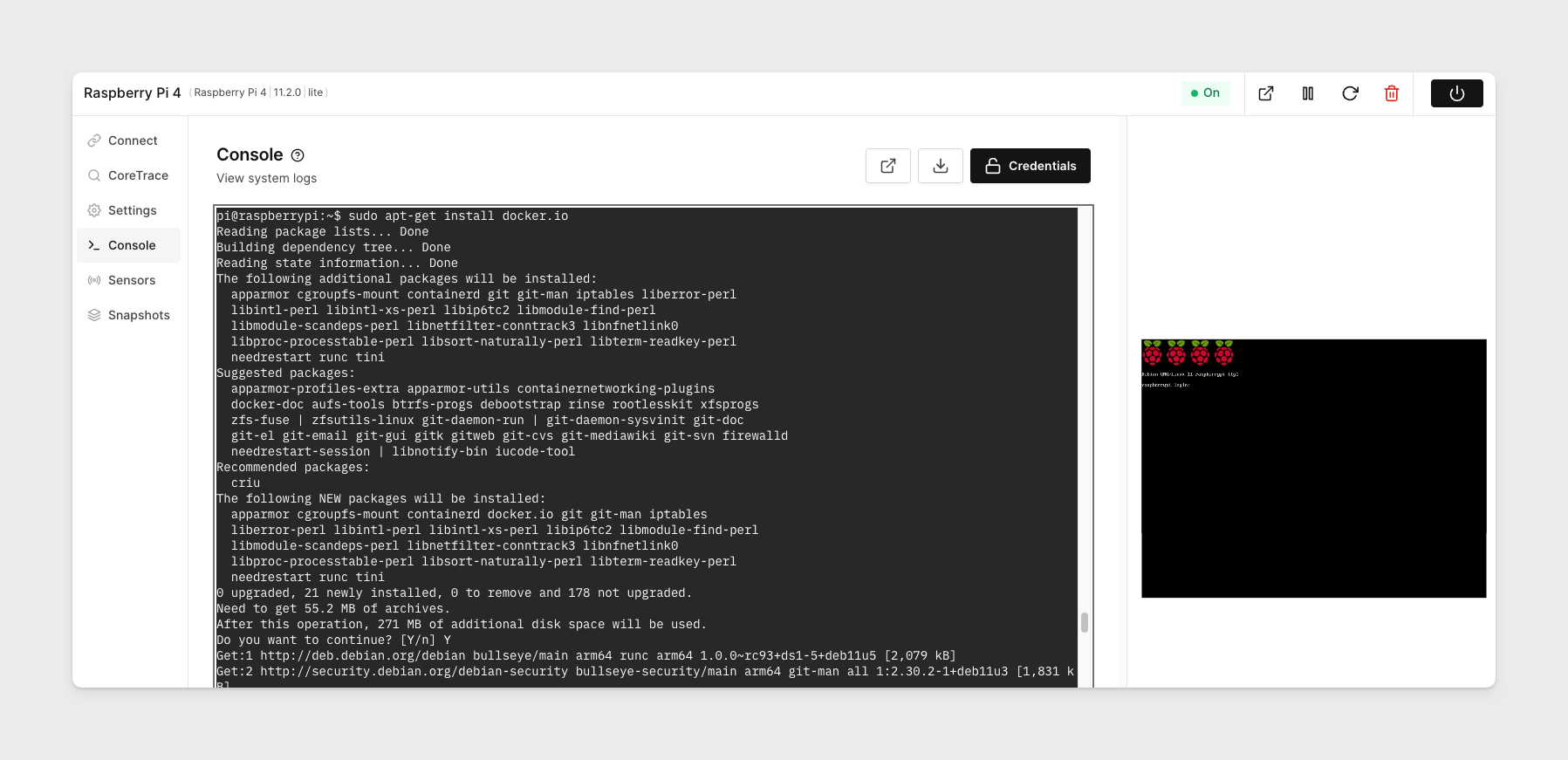Click the Settings gear icon in sidebar
This screenshot has height=760, width=1568.
[94, 210]
